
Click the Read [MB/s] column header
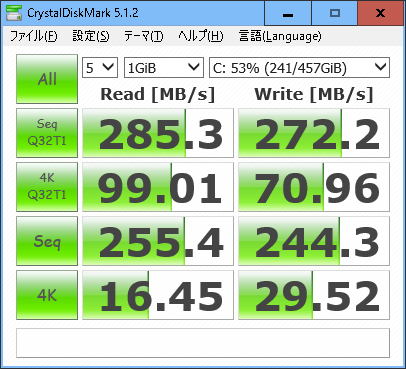point(158,94)
